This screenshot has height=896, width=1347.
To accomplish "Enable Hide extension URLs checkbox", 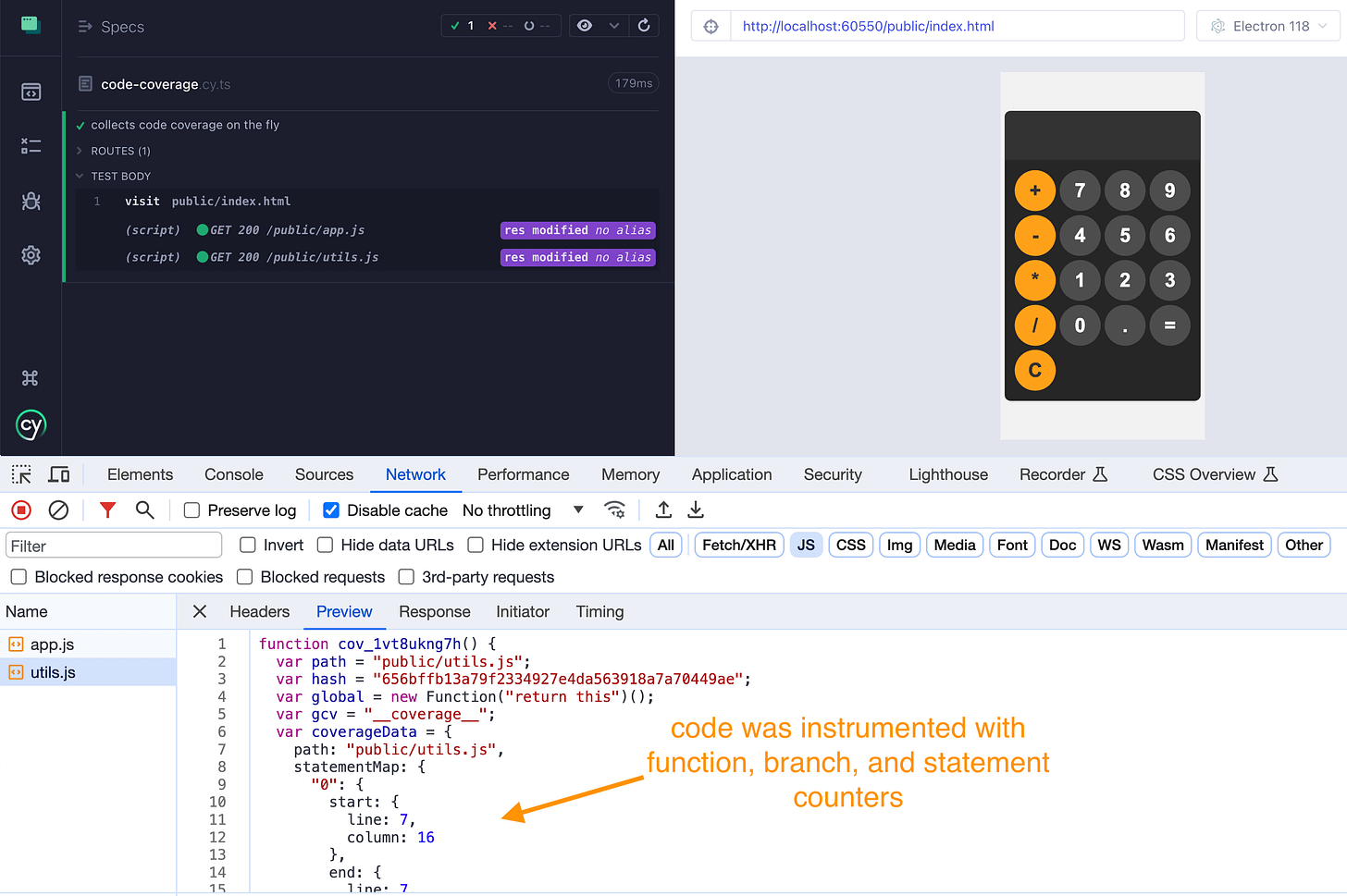I will 476,546.
